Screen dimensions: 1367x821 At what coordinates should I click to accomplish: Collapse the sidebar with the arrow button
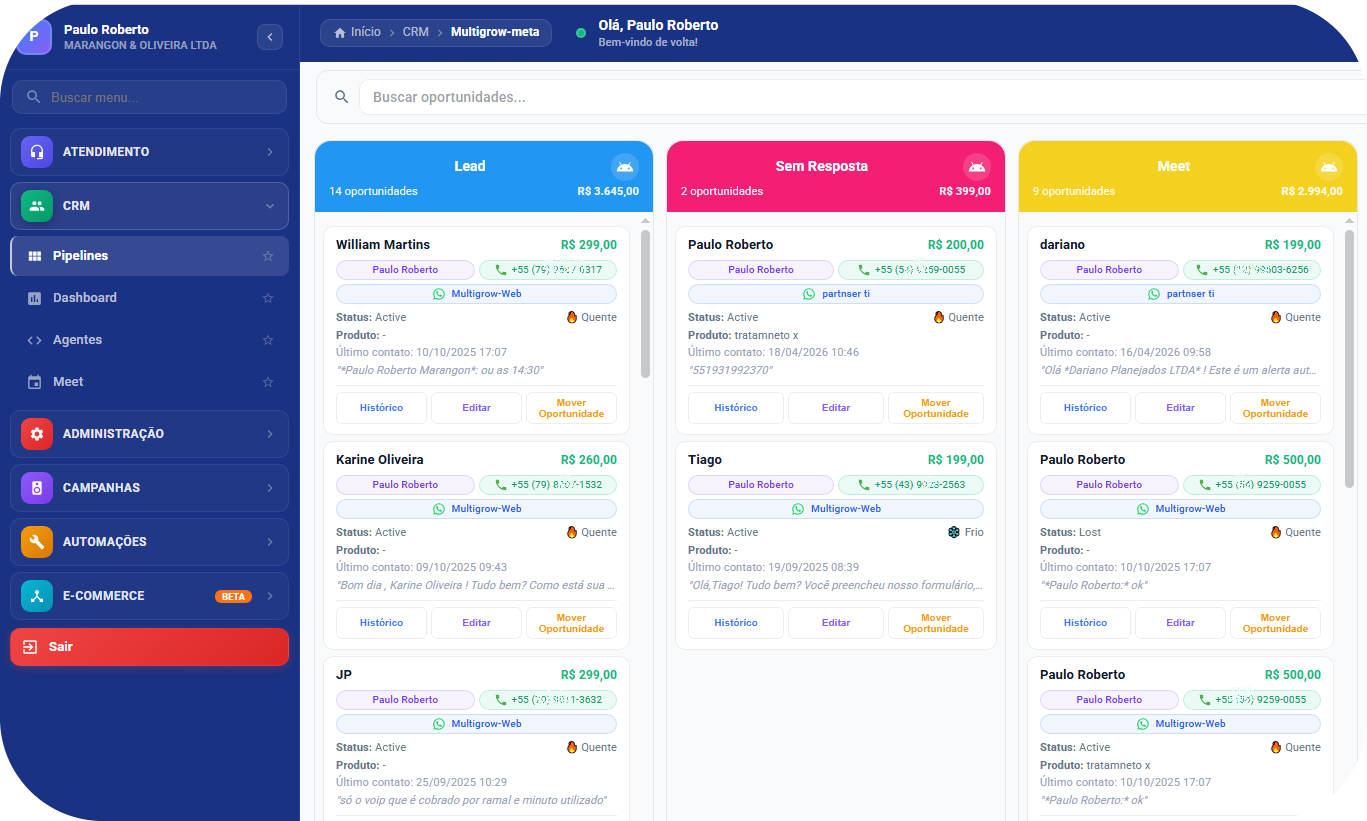tap(270, 37)
